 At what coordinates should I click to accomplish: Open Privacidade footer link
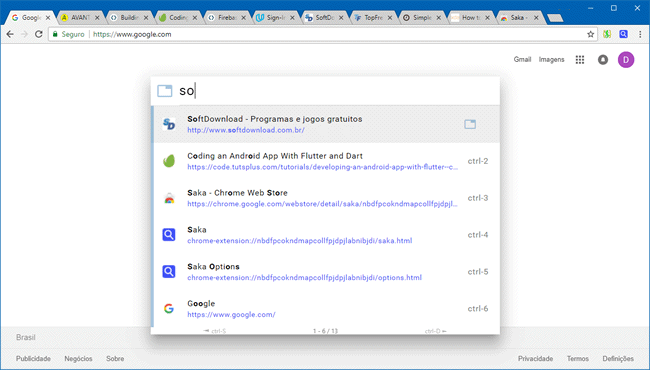pos(535,358)
